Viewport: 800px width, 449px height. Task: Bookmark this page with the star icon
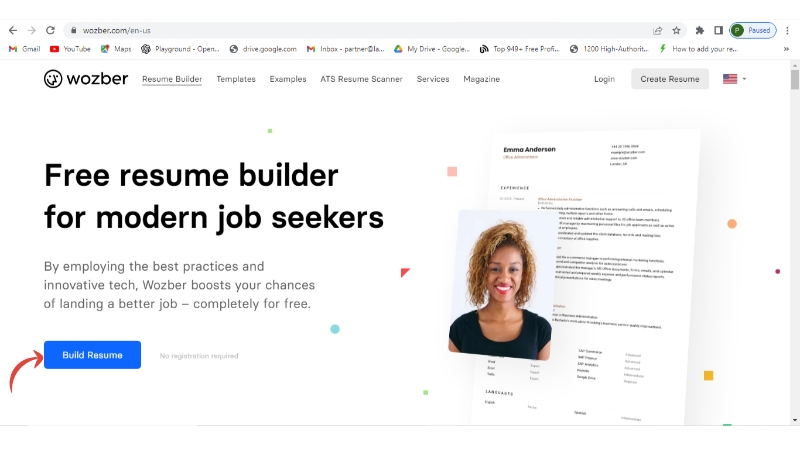coord(677,31)
